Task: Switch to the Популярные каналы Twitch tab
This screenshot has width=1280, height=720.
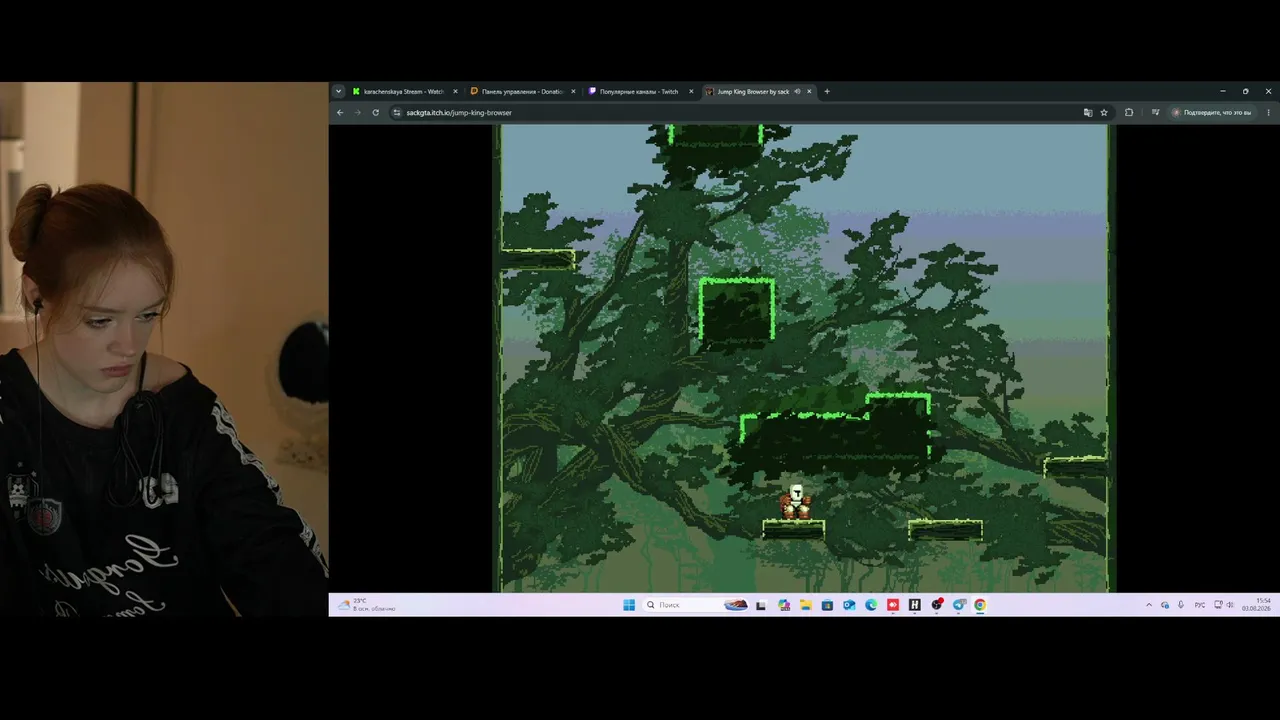Action: point(640,91)
